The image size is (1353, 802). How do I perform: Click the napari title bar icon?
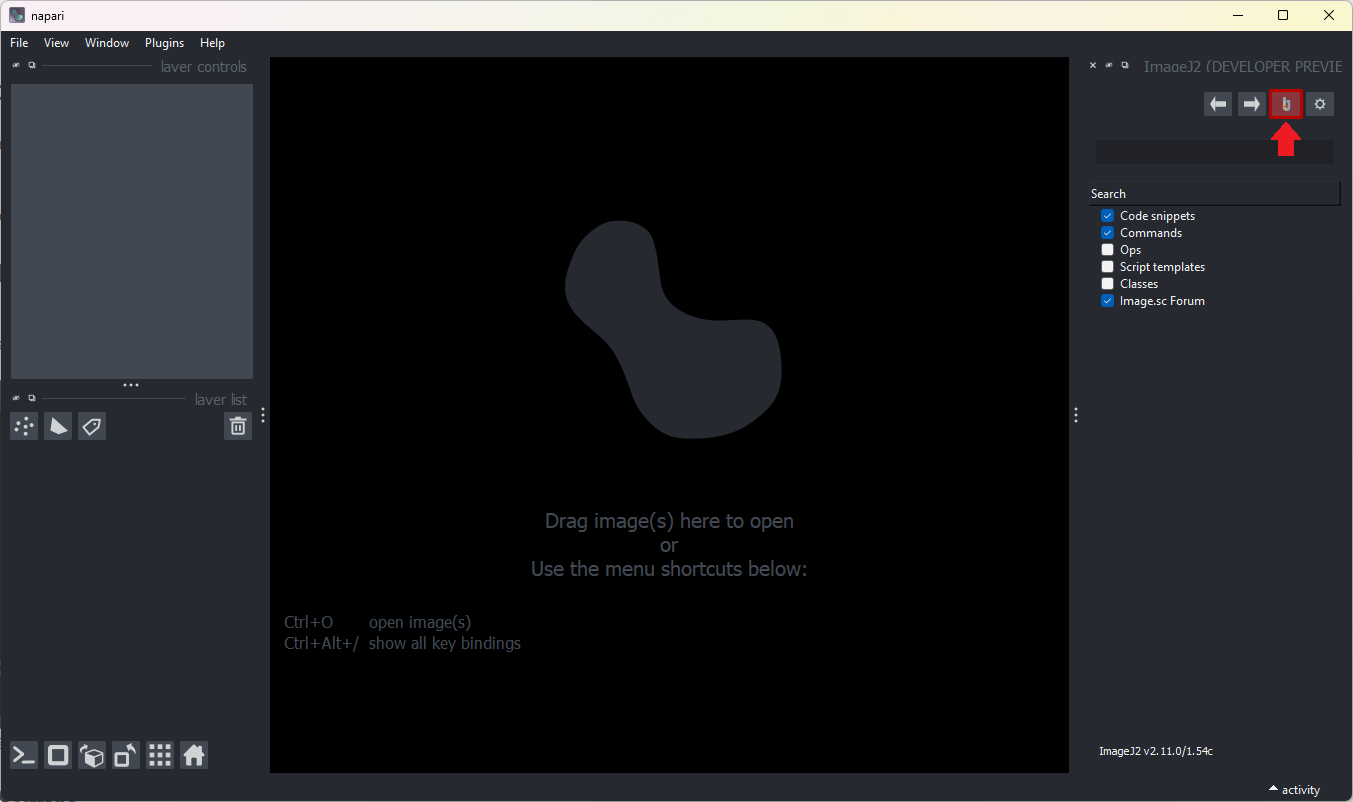[x=17, y=15]
